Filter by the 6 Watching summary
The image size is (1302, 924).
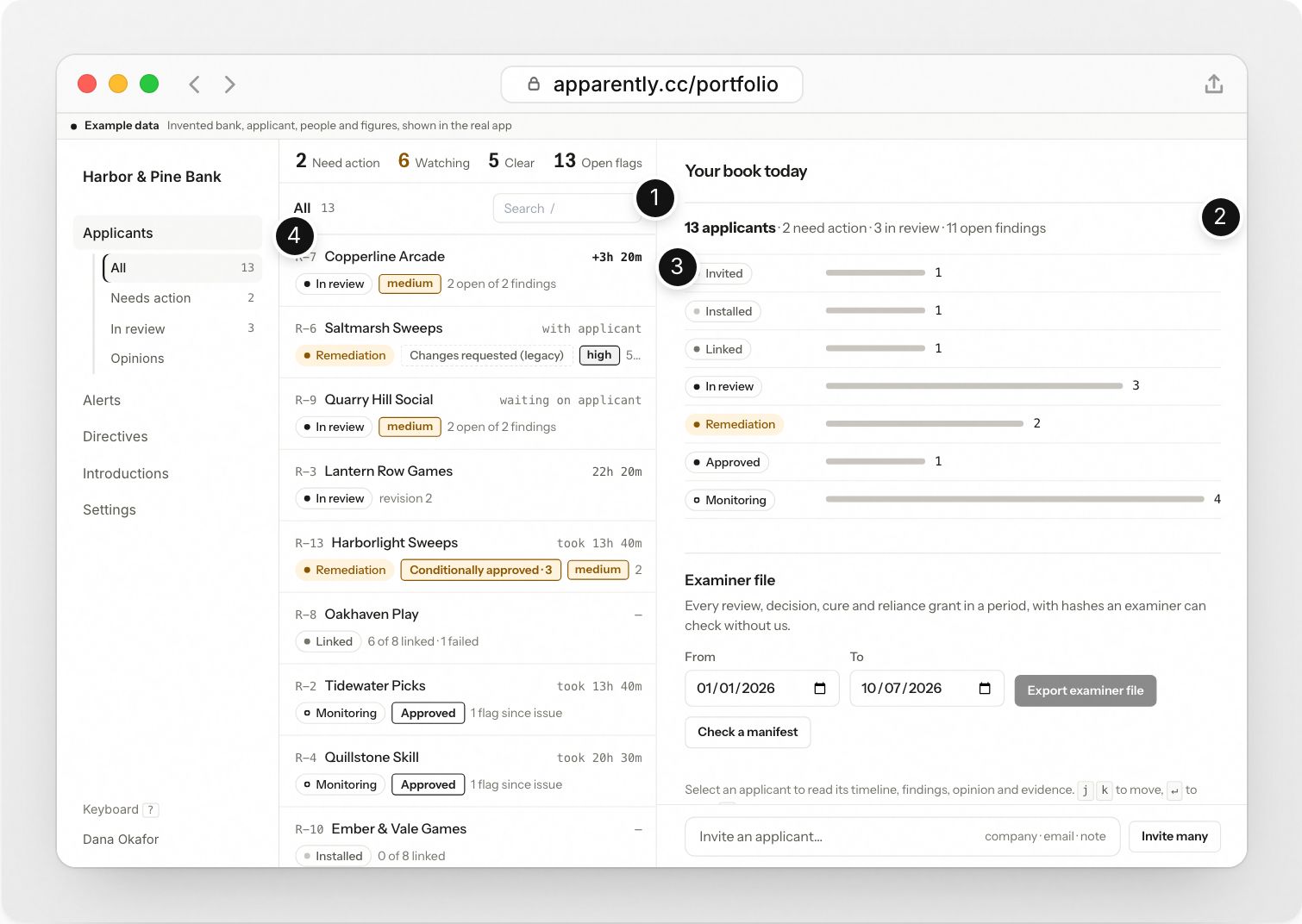[434, 161]
